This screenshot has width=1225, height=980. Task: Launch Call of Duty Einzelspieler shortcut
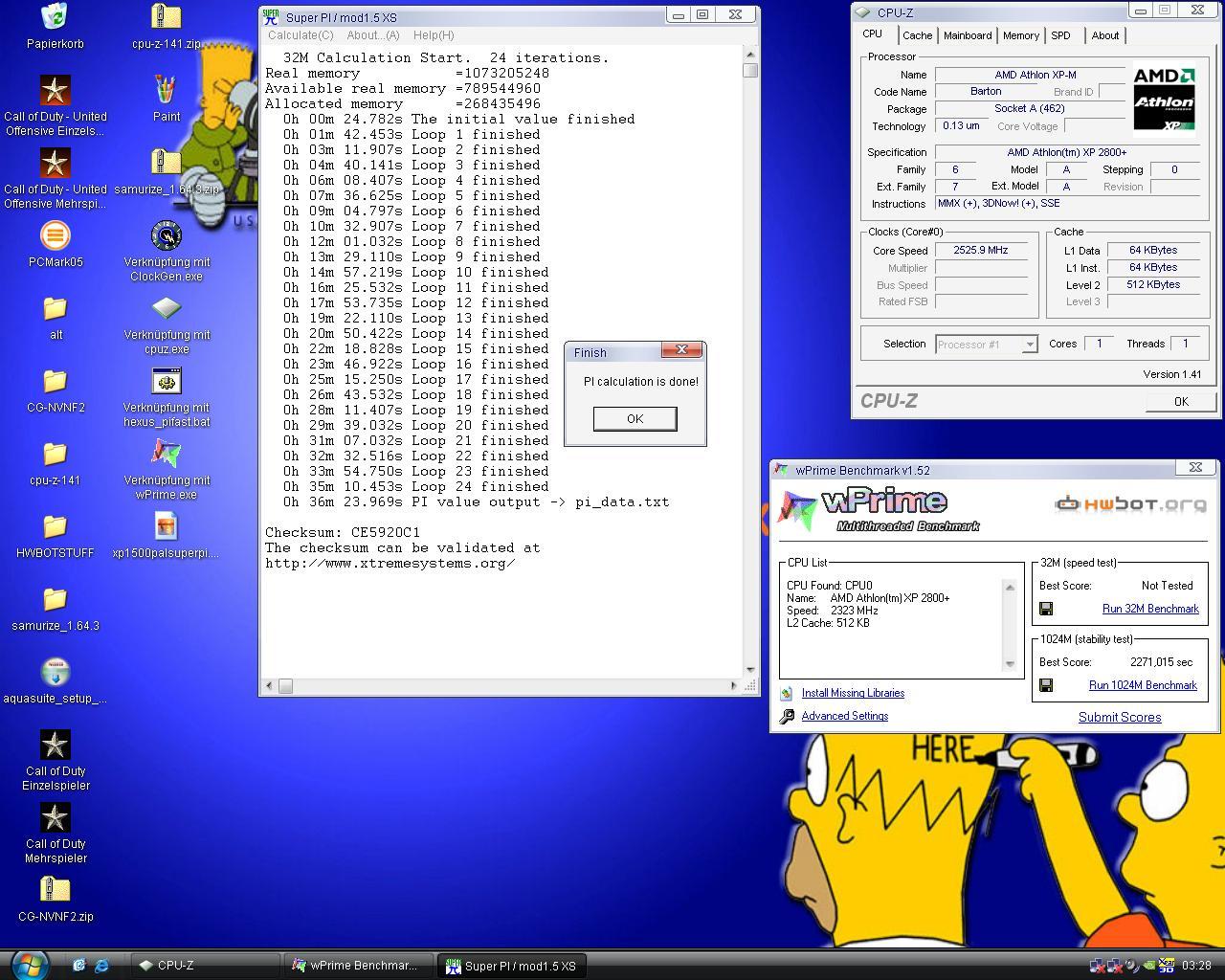[56, 745]
